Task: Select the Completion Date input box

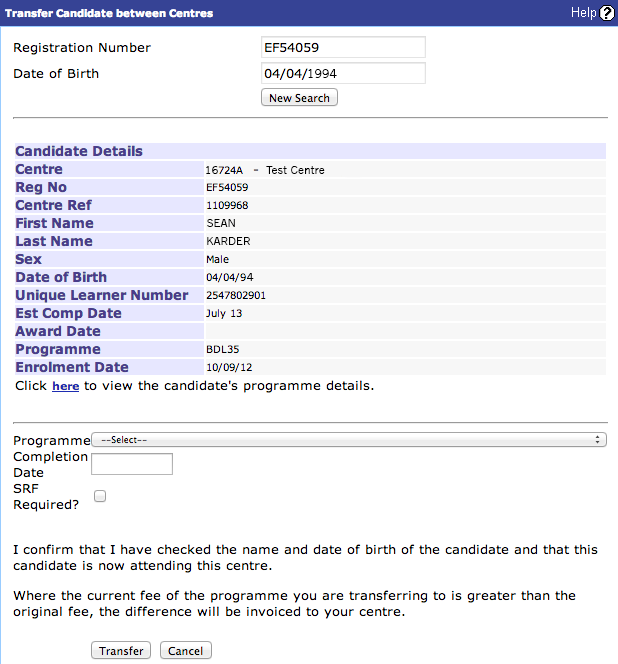Action: tap(132, 464)
